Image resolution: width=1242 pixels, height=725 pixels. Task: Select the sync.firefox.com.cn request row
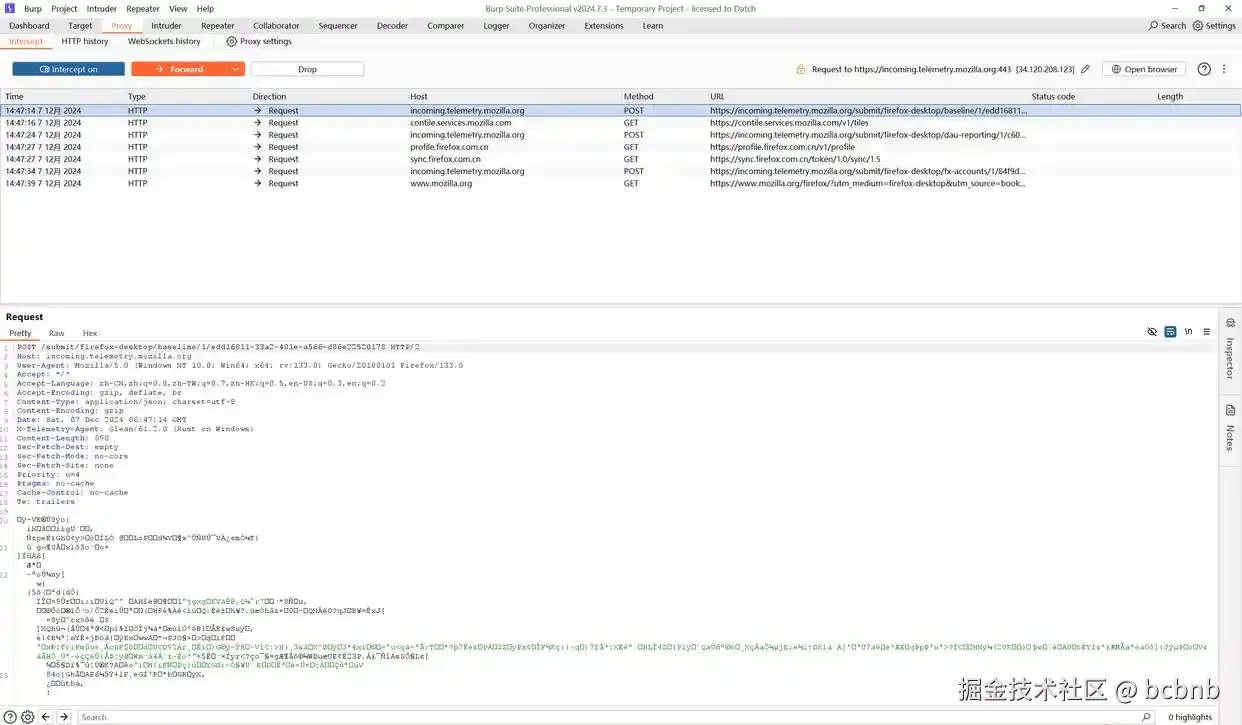[620, 159]
